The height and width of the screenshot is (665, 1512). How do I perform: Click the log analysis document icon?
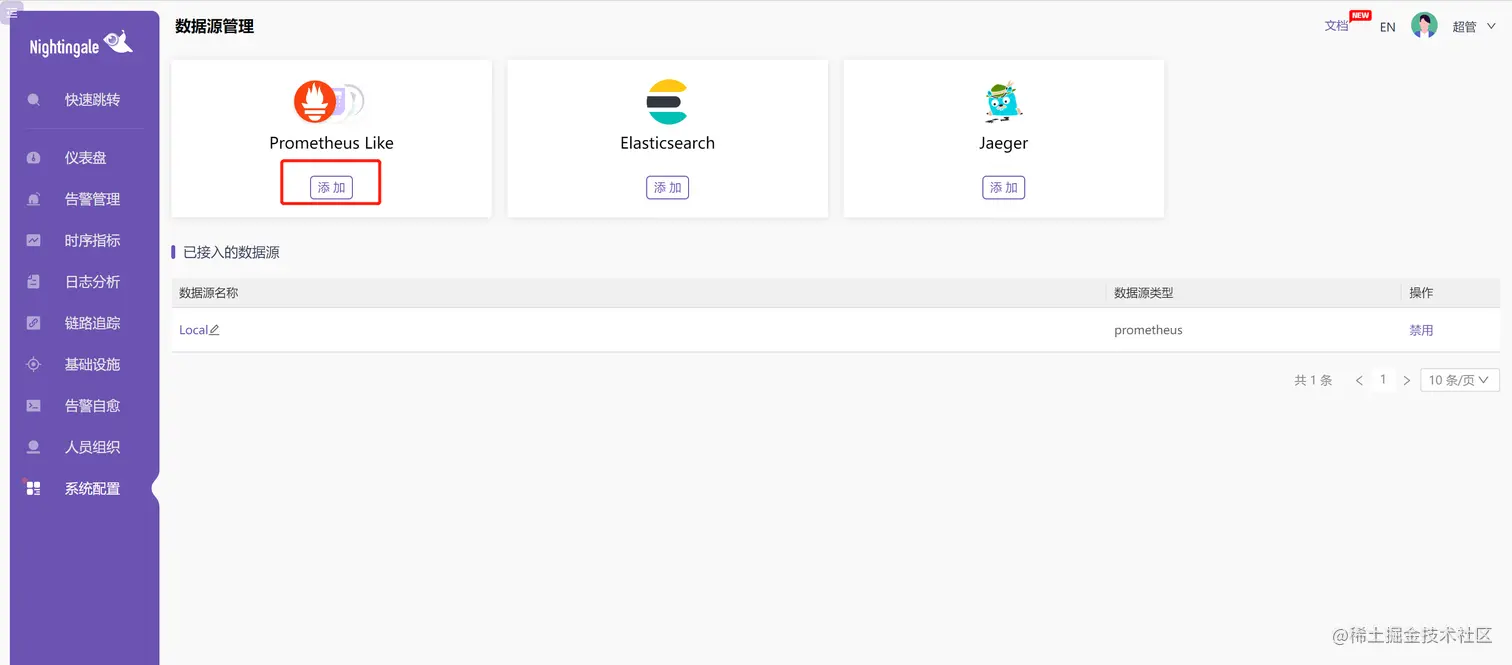coord(34,282)
